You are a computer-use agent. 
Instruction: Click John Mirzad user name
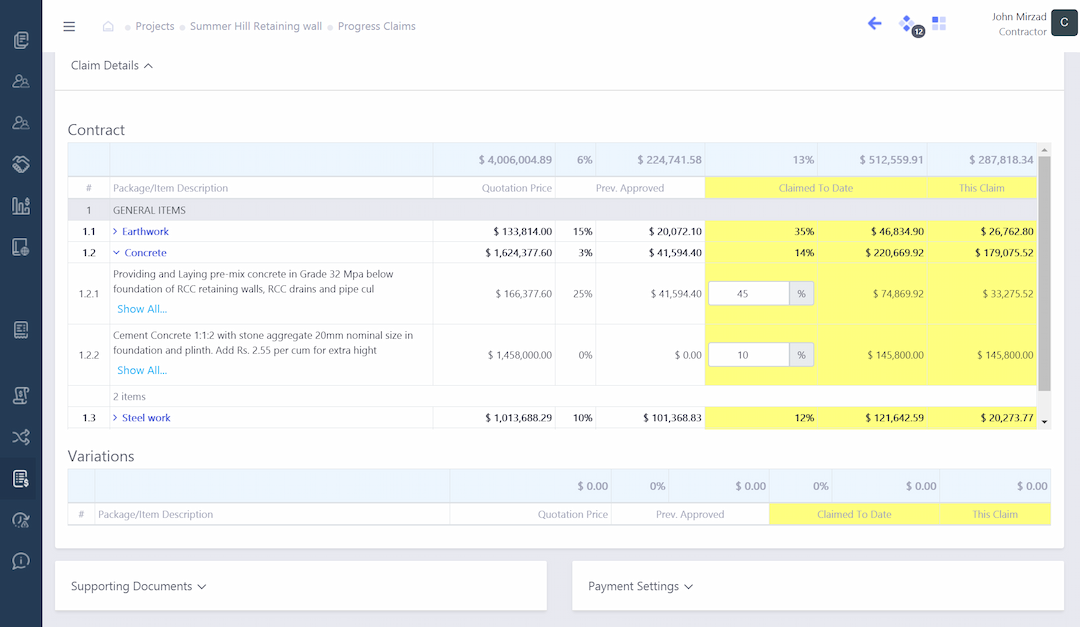click(x=1019, y=17)
